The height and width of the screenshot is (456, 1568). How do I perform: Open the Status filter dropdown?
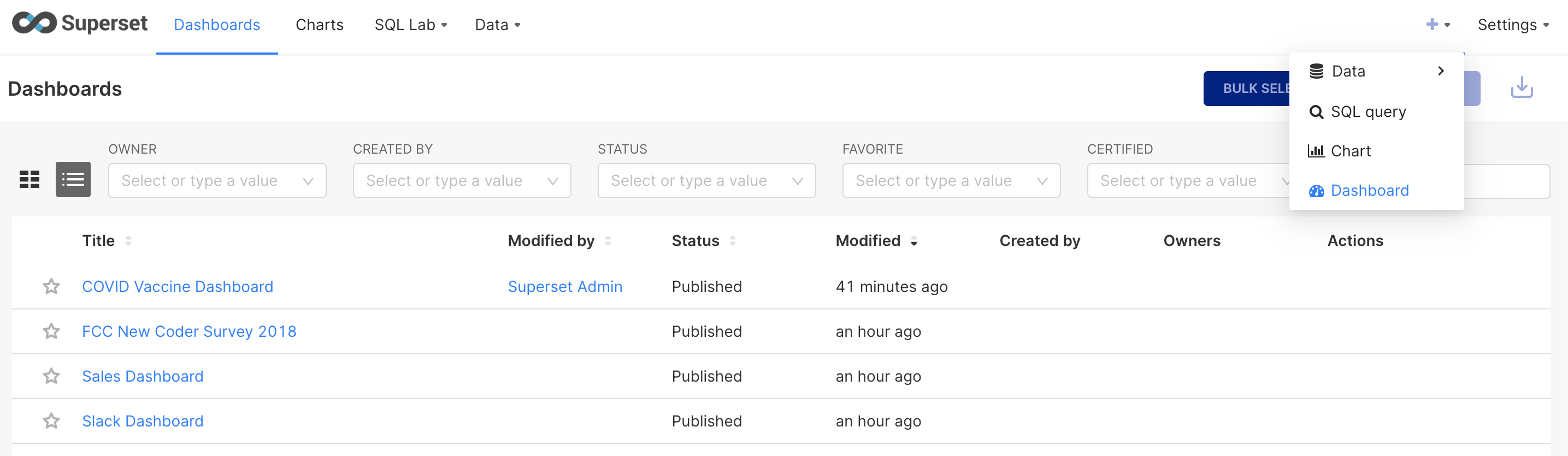coord(707,181)
